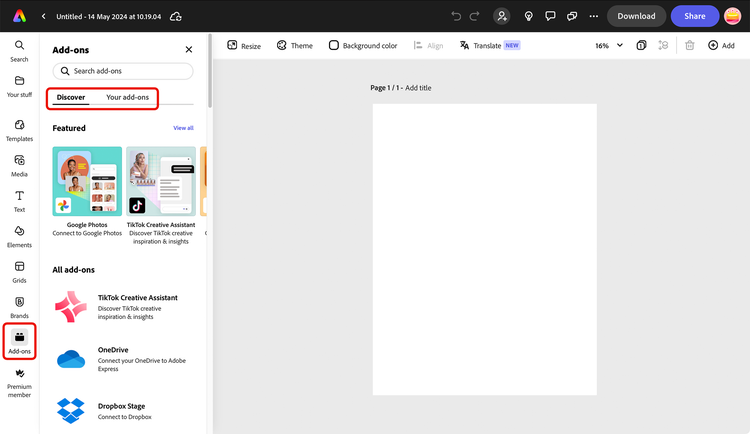Close the Add-ons panel
The height and width of the screenshot is (434, 750).
189,49
